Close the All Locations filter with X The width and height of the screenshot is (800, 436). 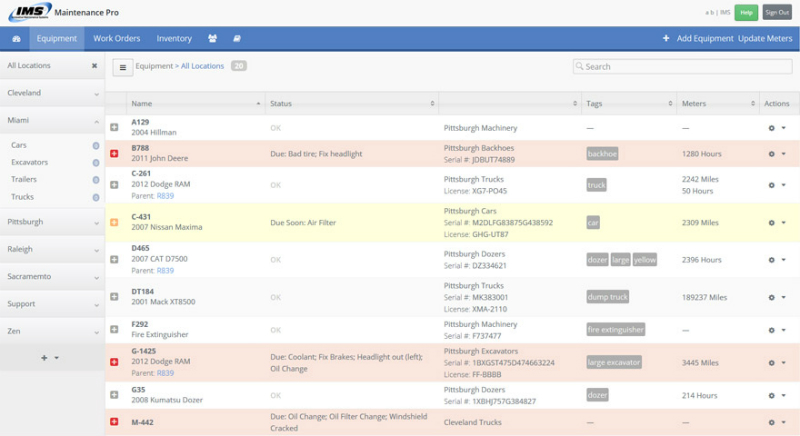point(94,66)
